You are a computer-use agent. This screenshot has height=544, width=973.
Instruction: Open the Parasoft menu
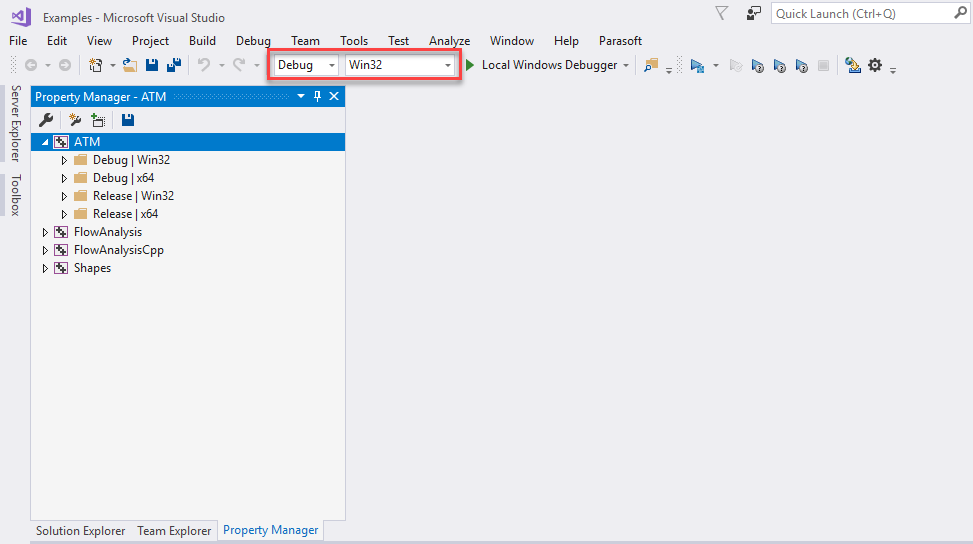620,41
